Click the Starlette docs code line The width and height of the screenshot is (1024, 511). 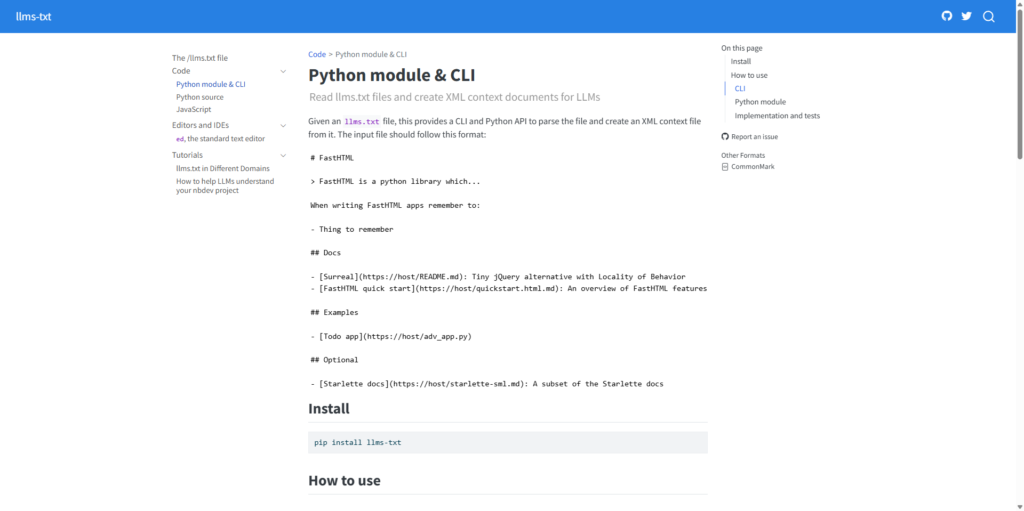487,384
